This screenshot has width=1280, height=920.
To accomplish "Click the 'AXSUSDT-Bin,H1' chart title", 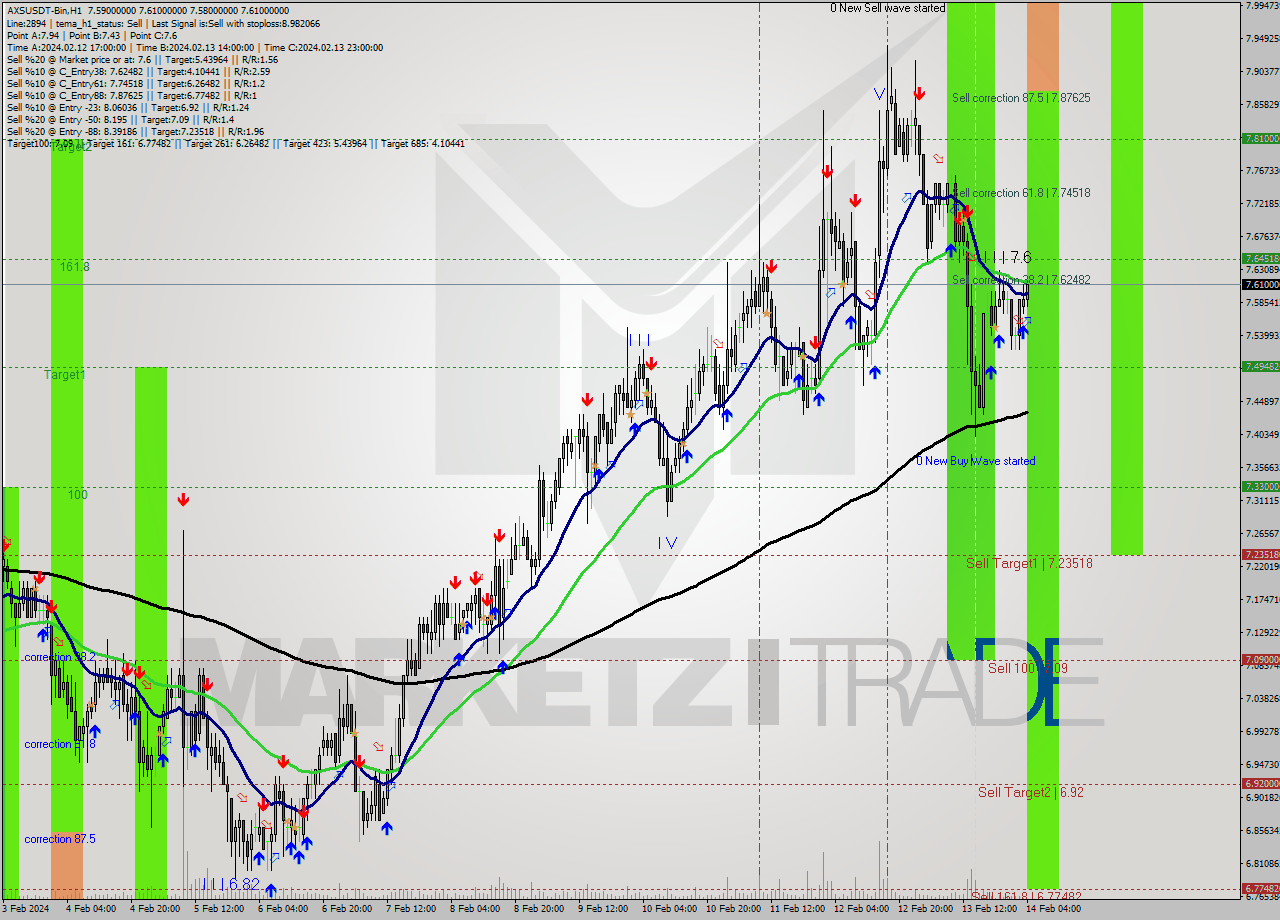I will [45, 9].
